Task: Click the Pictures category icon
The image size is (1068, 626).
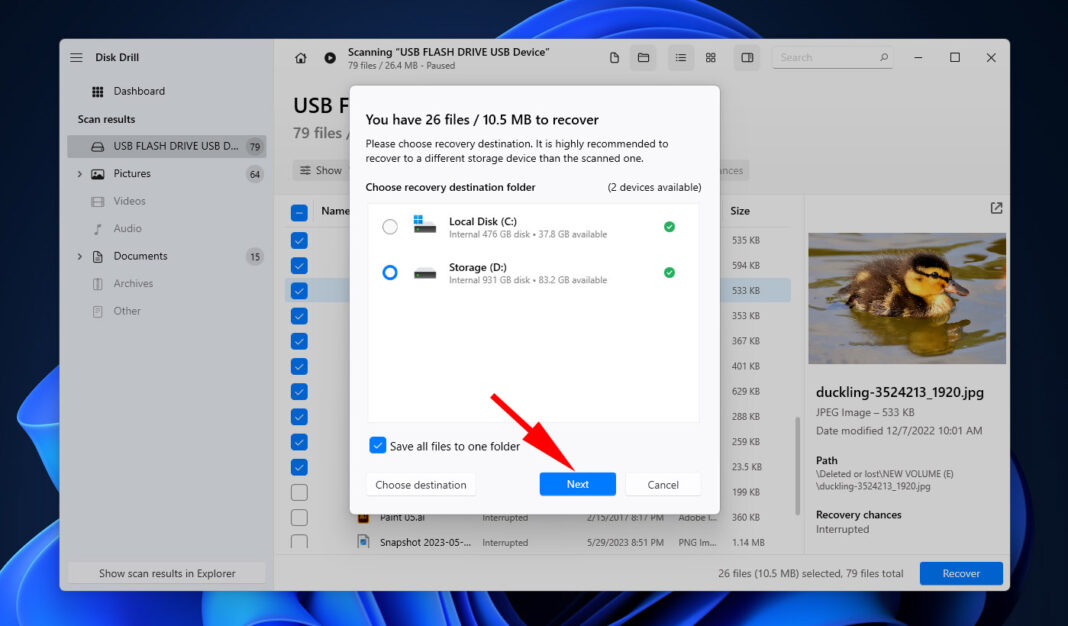Action: (x=97, y=174)
